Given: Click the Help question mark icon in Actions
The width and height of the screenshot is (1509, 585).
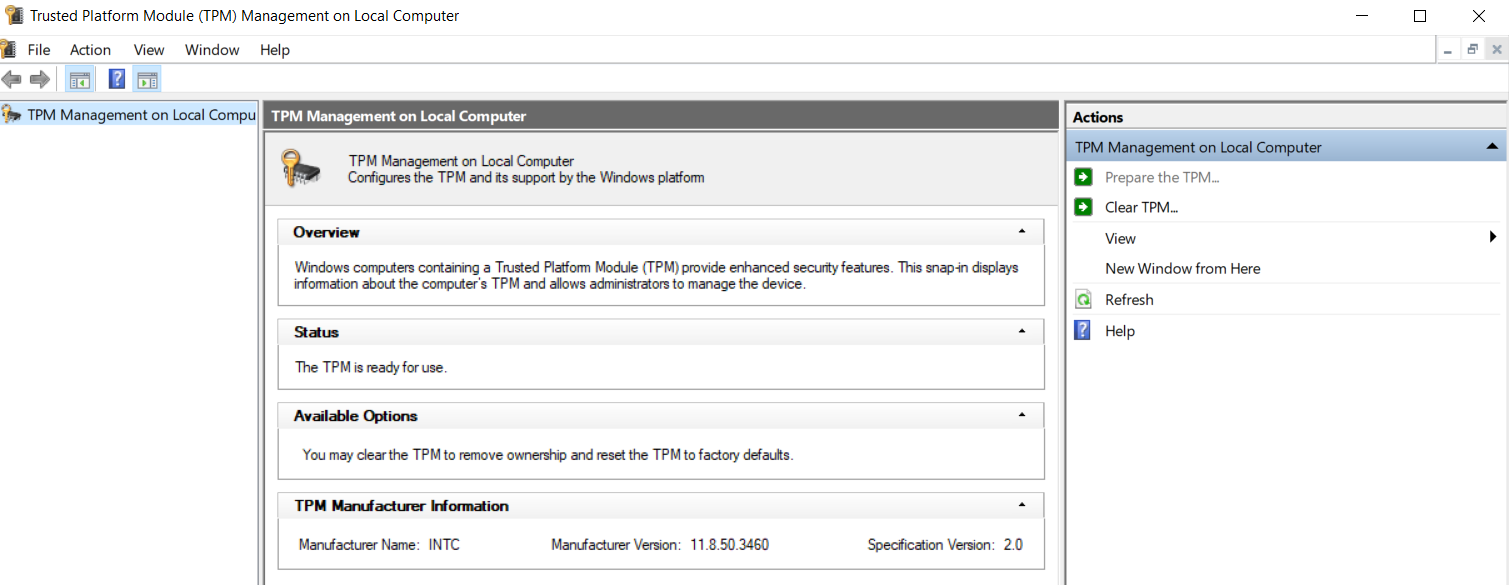Looking at the screenshot, I should pos(1083,330).
